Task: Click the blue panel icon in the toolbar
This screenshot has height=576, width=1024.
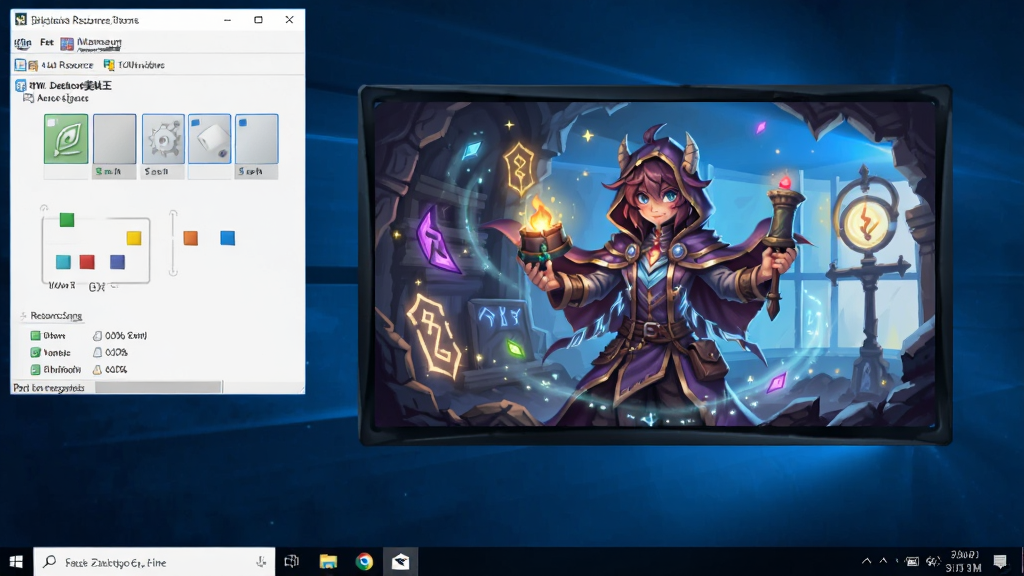Action: (x=20, y=65)
